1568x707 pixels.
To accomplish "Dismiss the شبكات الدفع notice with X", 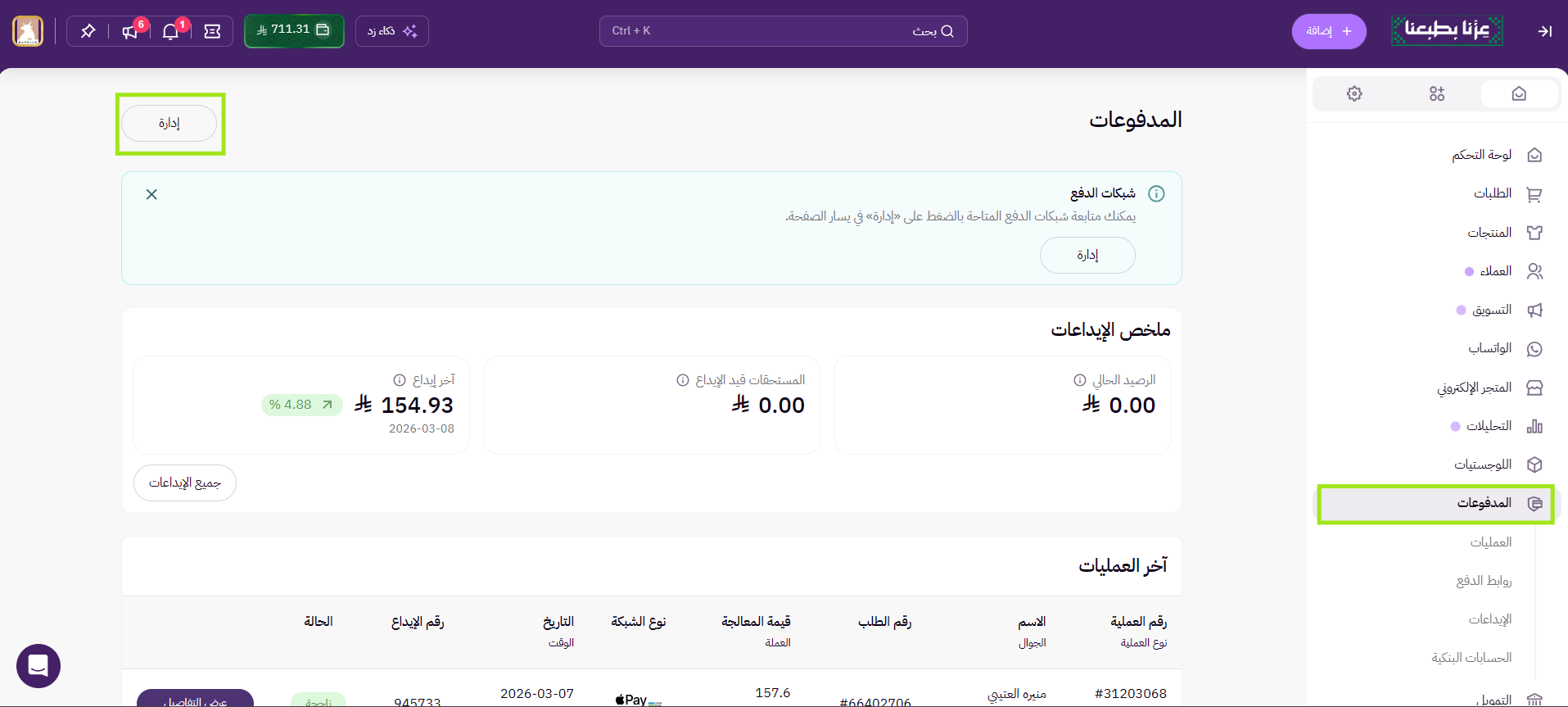I will (151, 194).
